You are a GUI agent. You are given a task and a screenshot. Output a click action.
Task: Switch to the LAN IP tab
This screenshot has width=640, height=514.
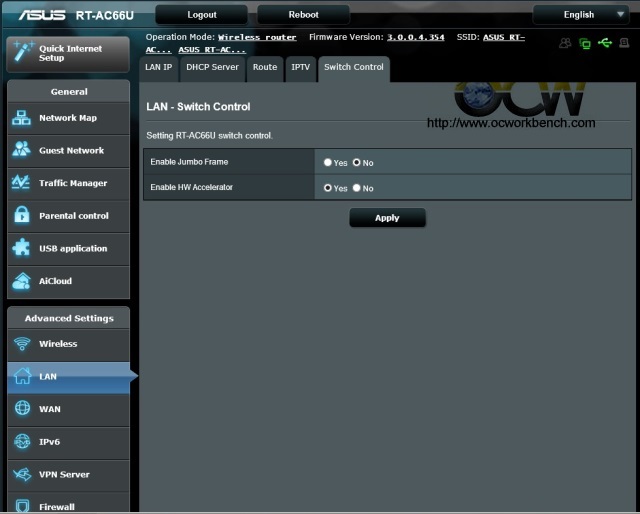pos(159,69)
